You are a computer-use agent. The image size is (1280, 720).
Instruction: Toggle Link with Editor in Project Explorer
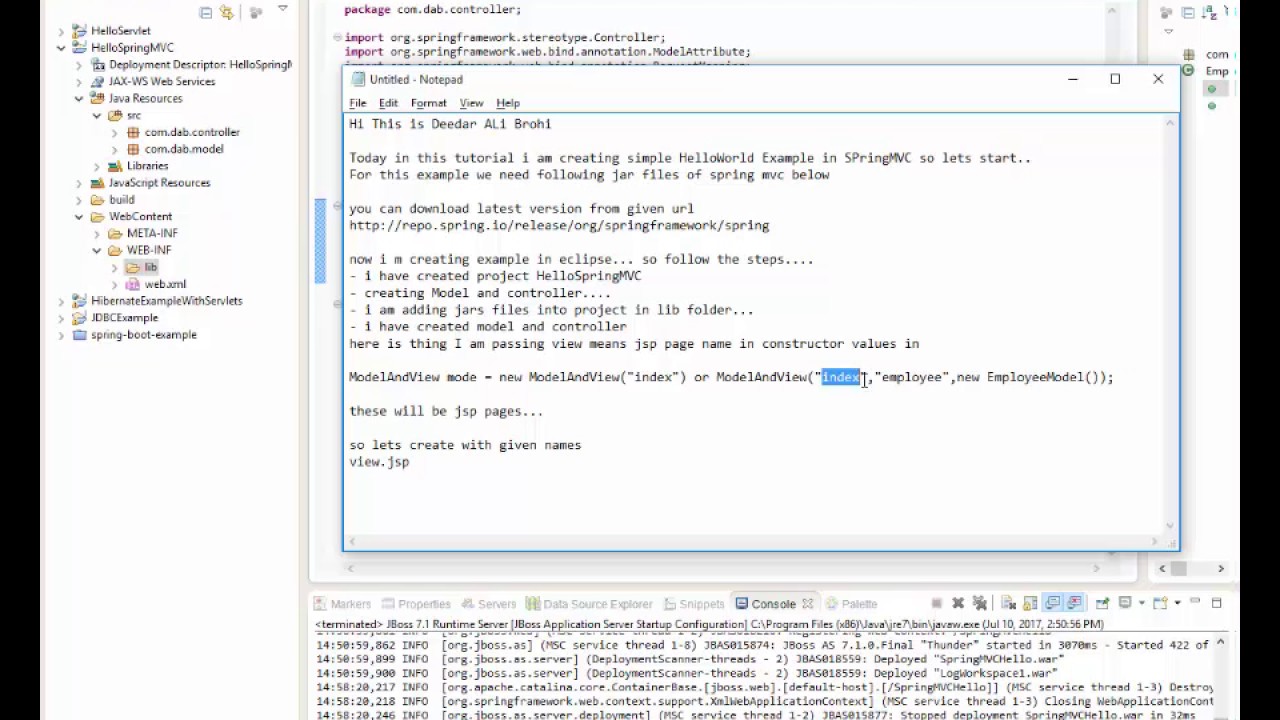(x=227, y=12)
